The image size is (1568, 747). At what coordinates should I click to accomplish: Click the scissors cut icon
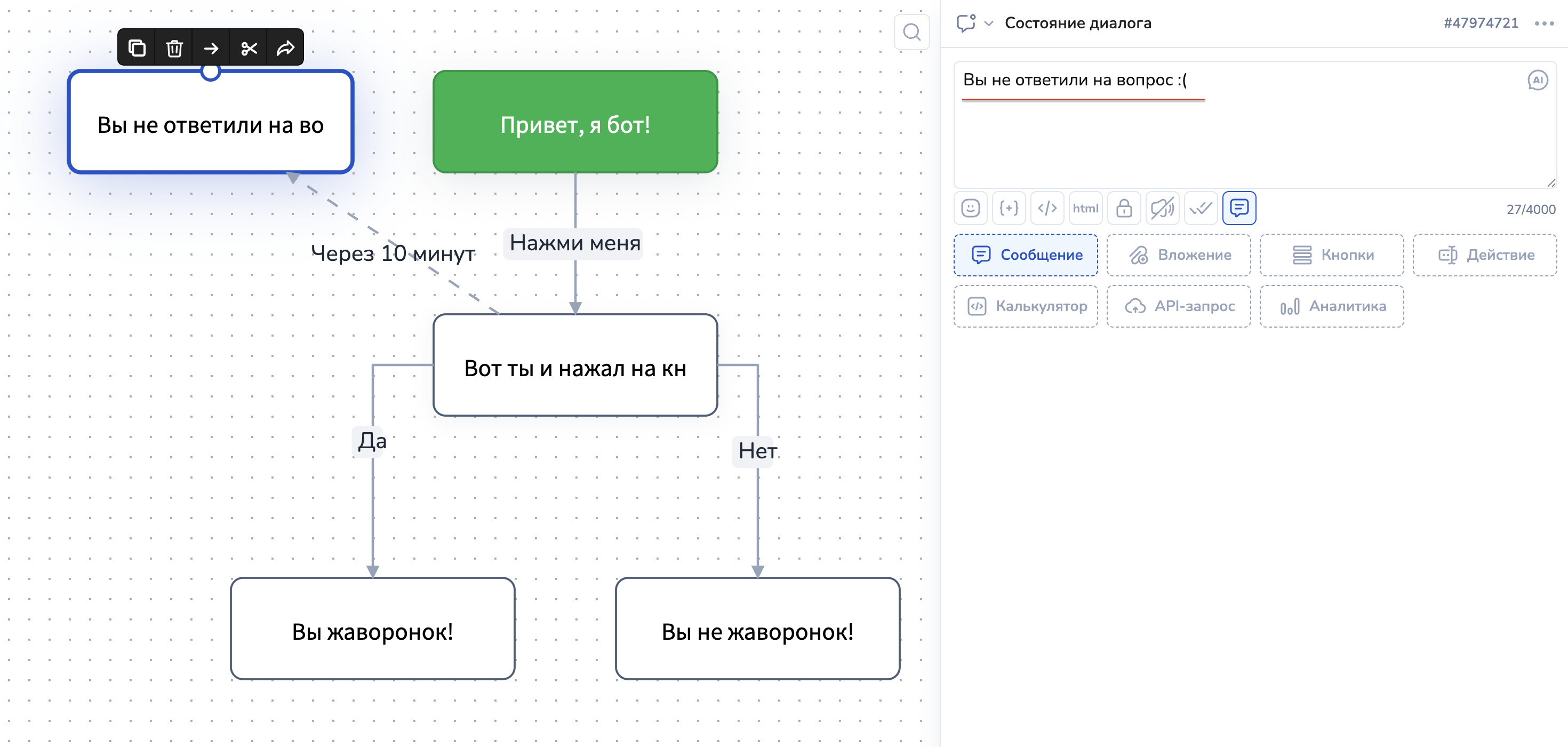(249, 47)
